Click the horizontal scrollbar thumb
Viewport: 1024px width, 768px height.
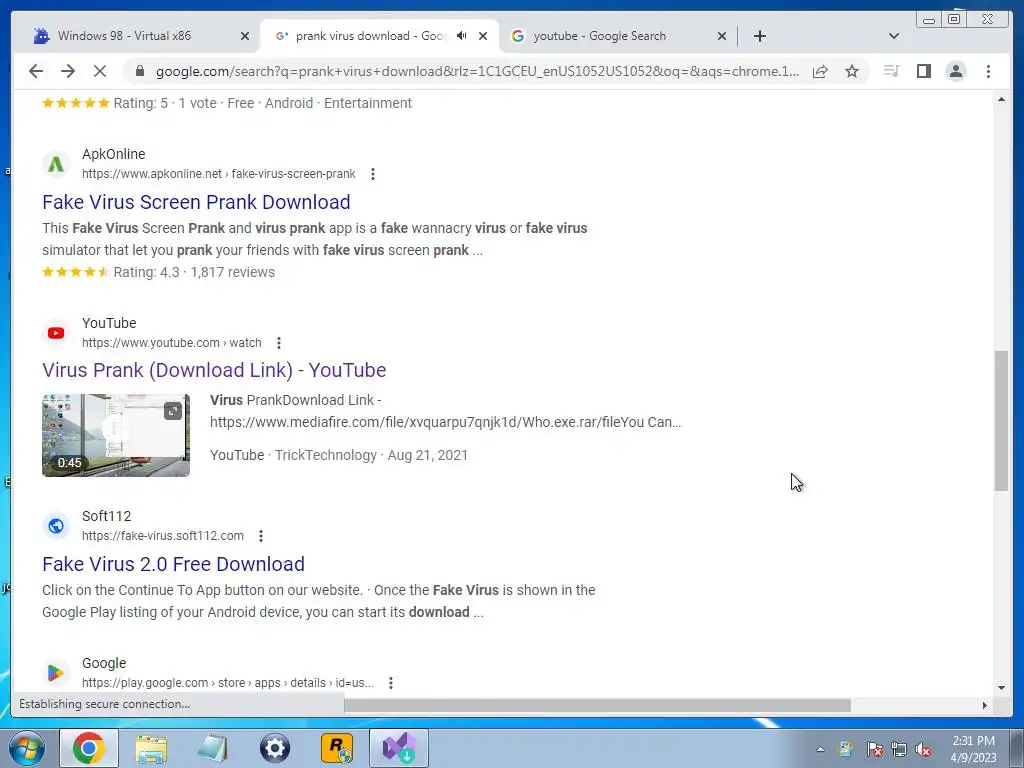[598, 705]
